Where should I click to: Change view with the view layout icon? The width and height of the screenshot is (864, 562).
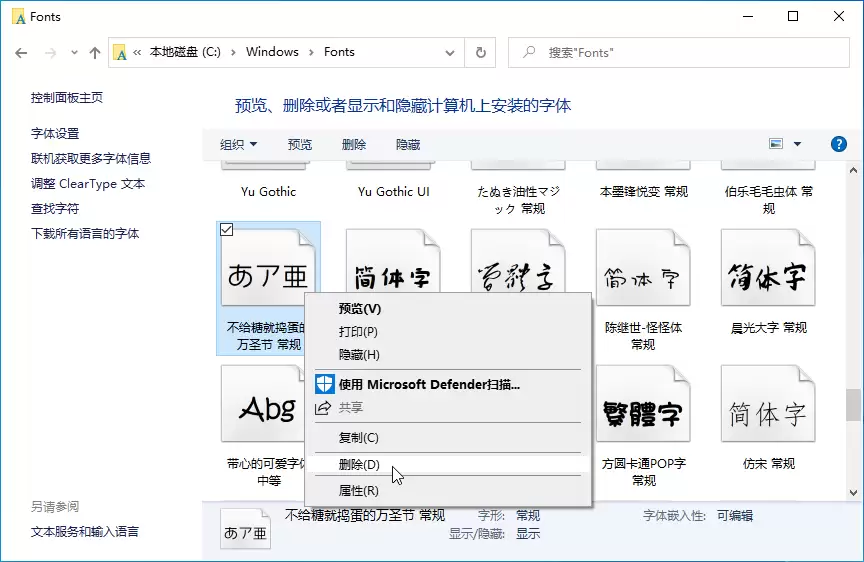776,144
